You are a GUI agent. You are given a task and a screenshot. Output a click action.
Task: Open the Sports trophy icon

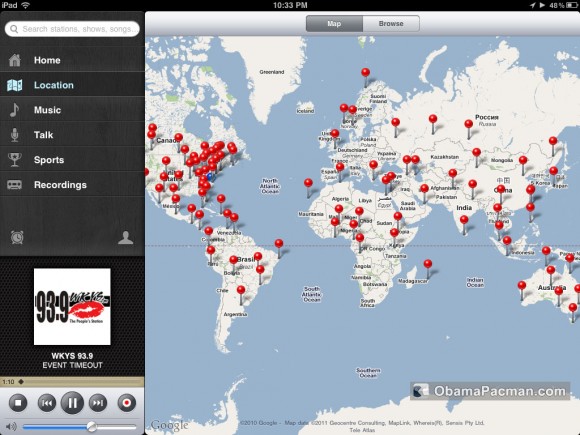[14, 160]
